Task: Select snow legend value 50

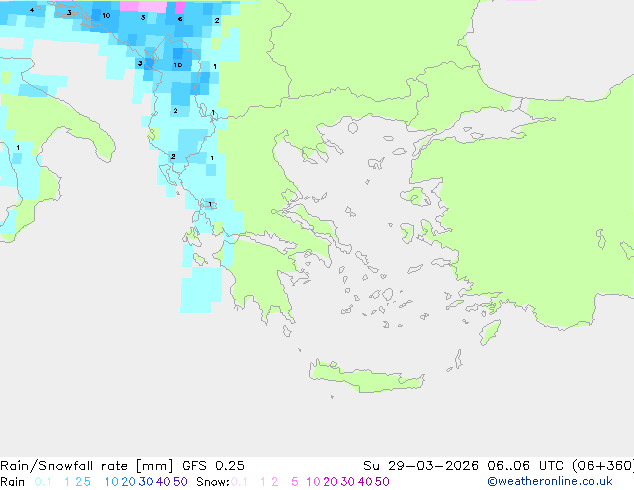Action: [x=383, y=482]
